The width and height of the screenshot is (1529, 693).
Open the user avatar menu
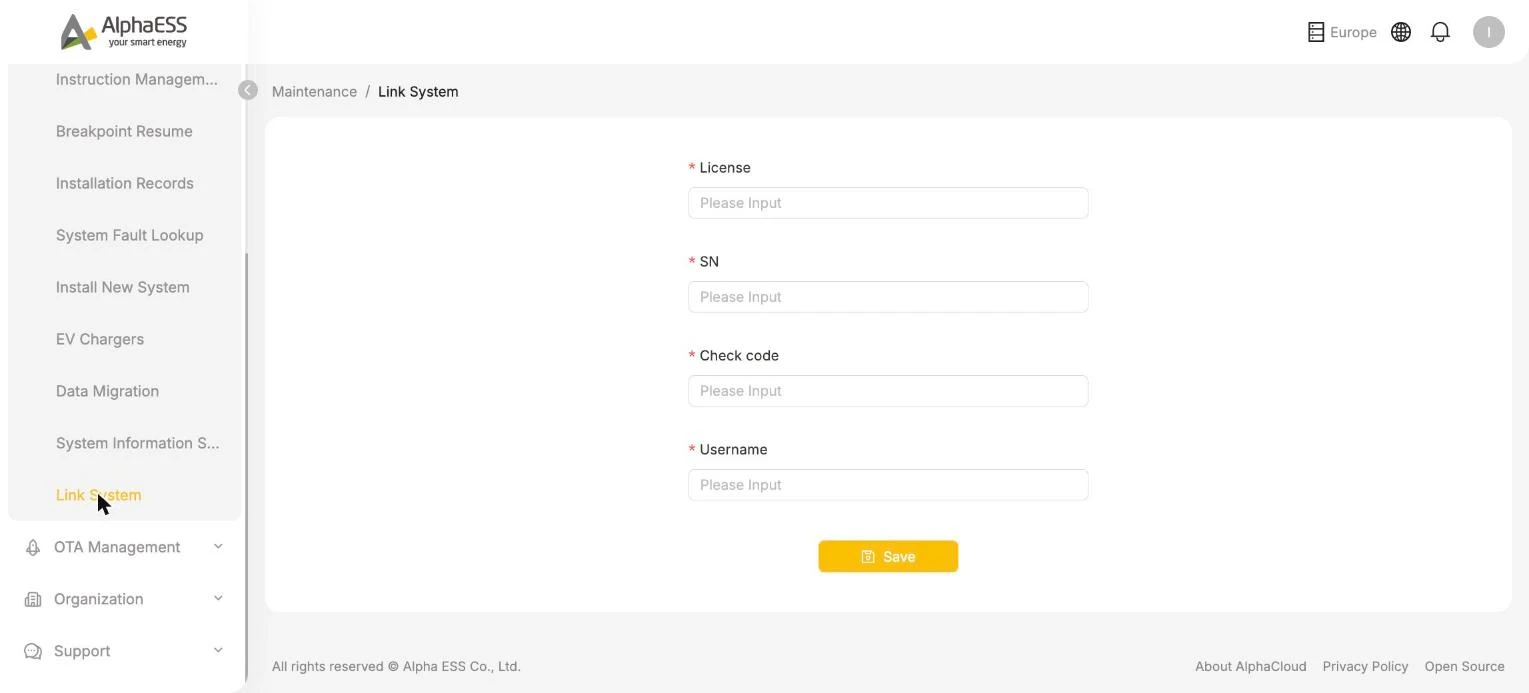point(1488,32)
